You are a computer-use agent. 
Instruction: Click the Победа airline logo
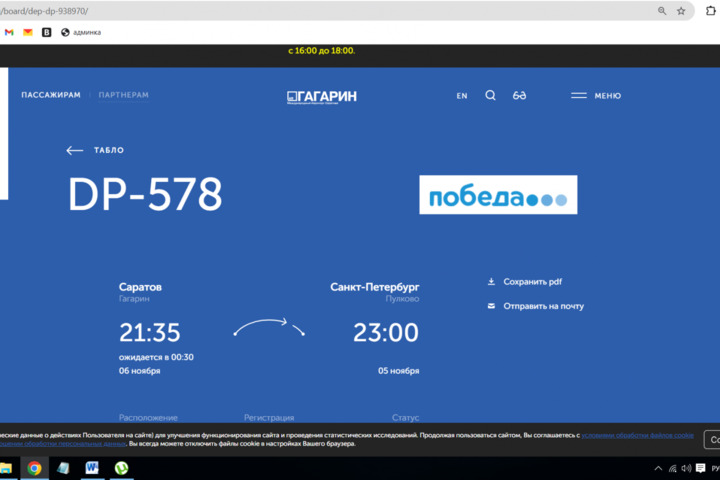(x=498, y=195)
